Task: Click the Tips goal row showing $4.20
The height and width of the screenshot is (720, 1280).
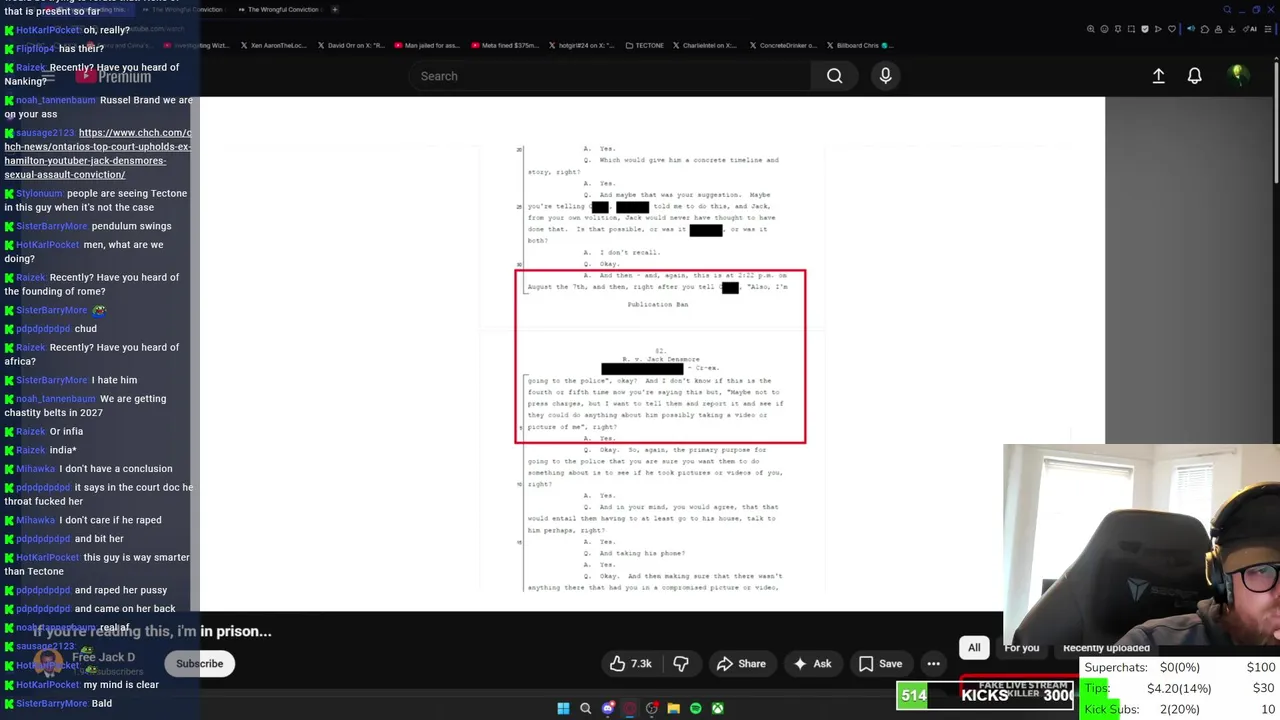Action: [x=1180, y=688]
